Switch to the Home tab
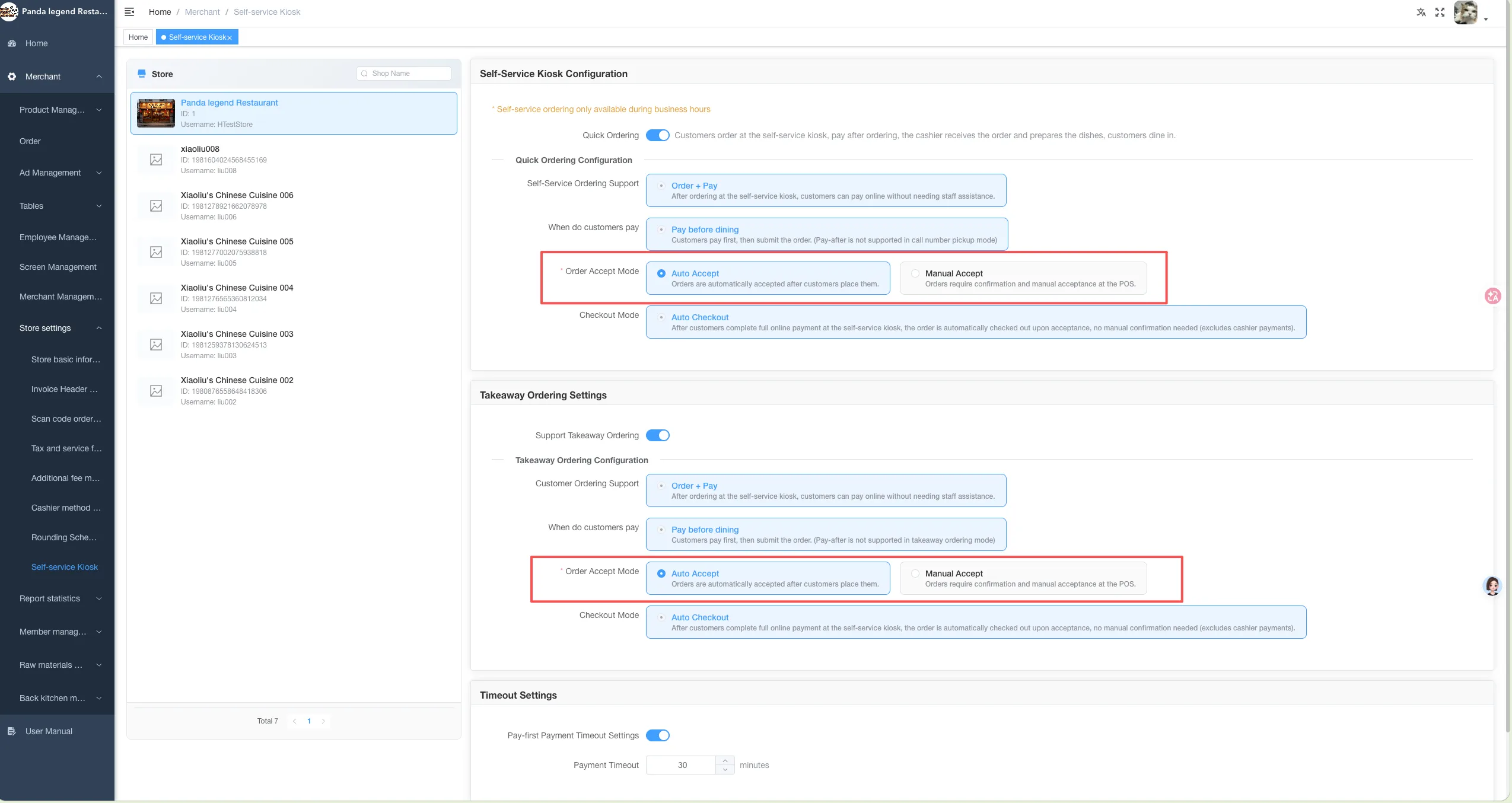The height and width of the screenshot is (803, 1512). point(138,37)
